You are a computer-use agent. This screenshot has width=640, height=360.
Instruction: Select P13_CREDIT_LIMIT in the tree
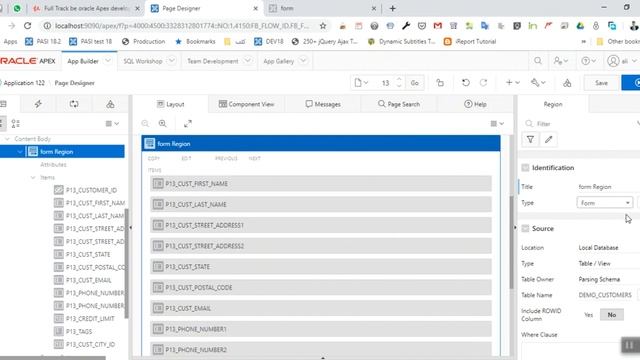pos(90,319)
